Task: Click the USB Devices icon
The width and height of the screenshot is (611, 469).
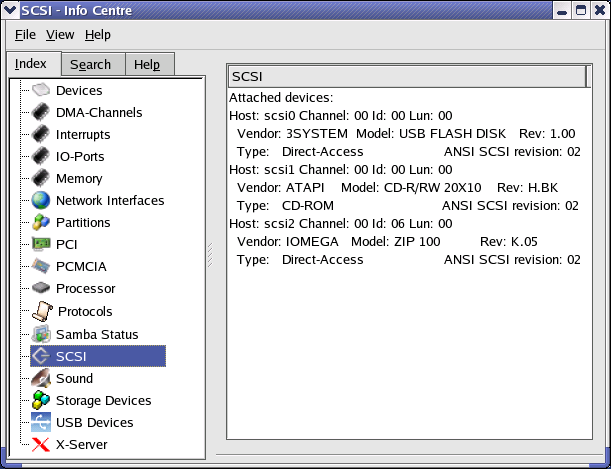Action: coord(41,422)
